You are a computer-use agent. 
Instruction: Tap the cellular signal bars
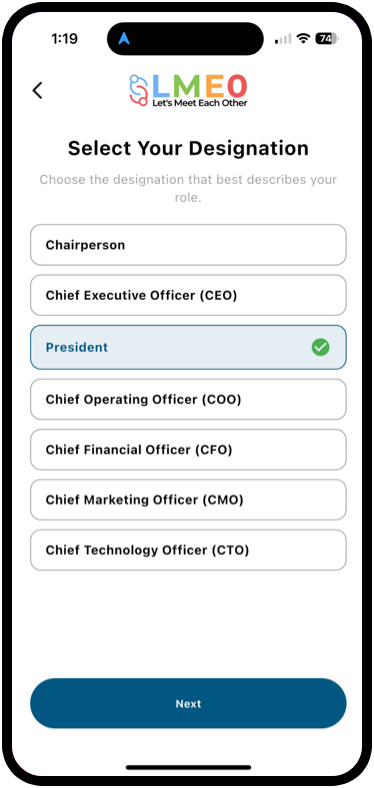[x=284, y=39]
